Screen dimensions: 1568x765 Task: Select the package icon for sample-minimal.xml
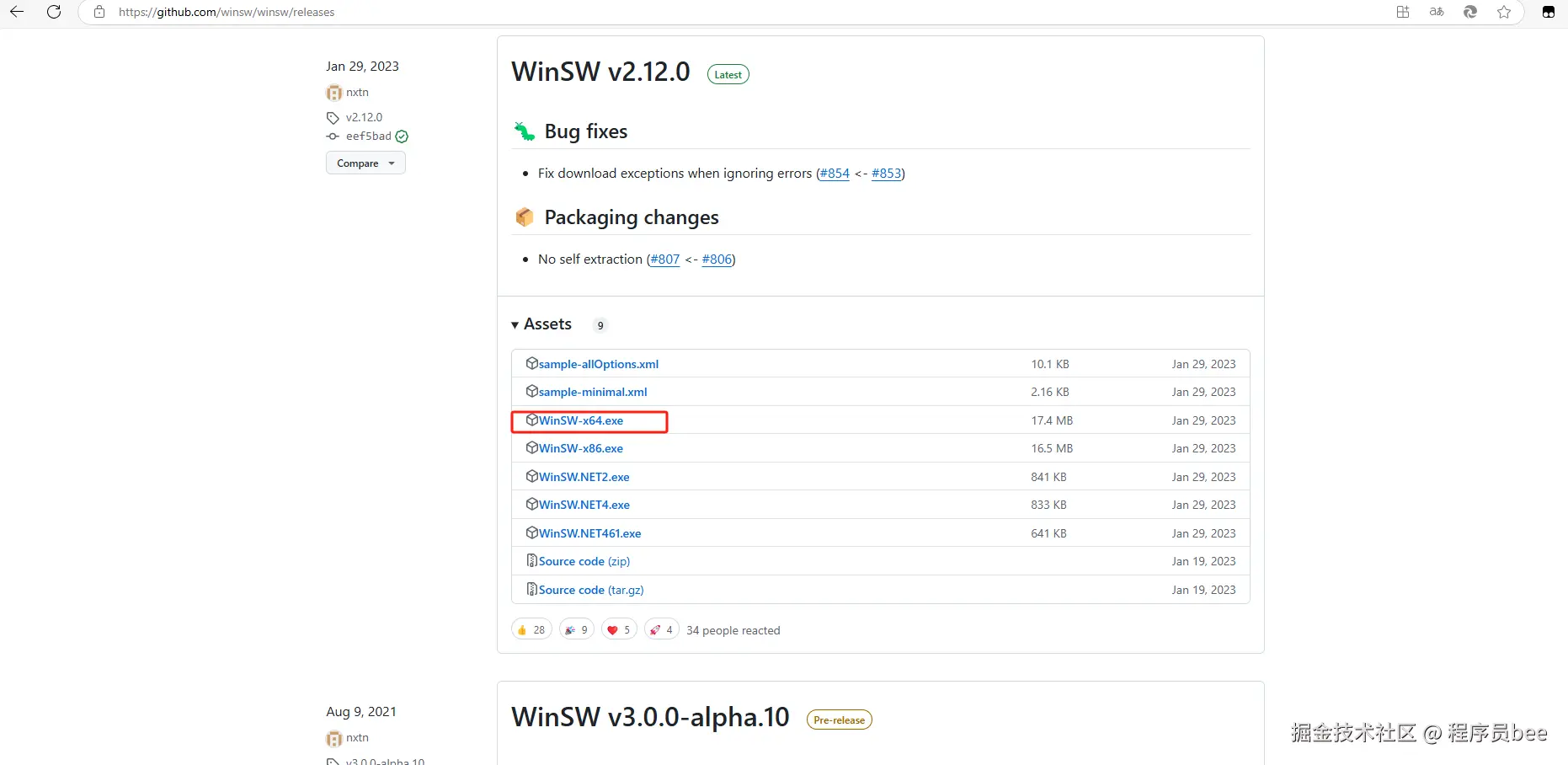pos(531,391)
